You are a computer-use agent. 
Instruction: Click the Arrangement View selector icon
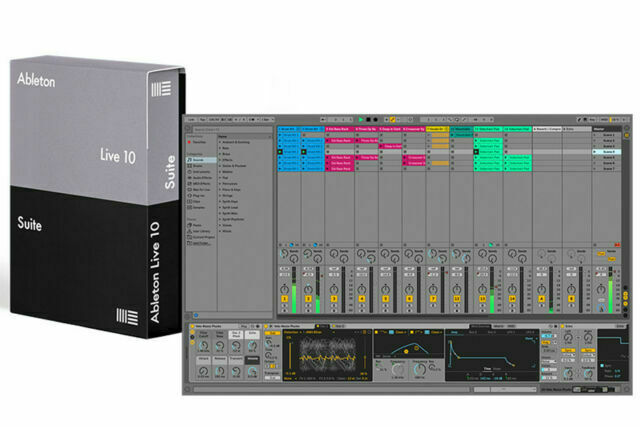(x=627, y=128)
